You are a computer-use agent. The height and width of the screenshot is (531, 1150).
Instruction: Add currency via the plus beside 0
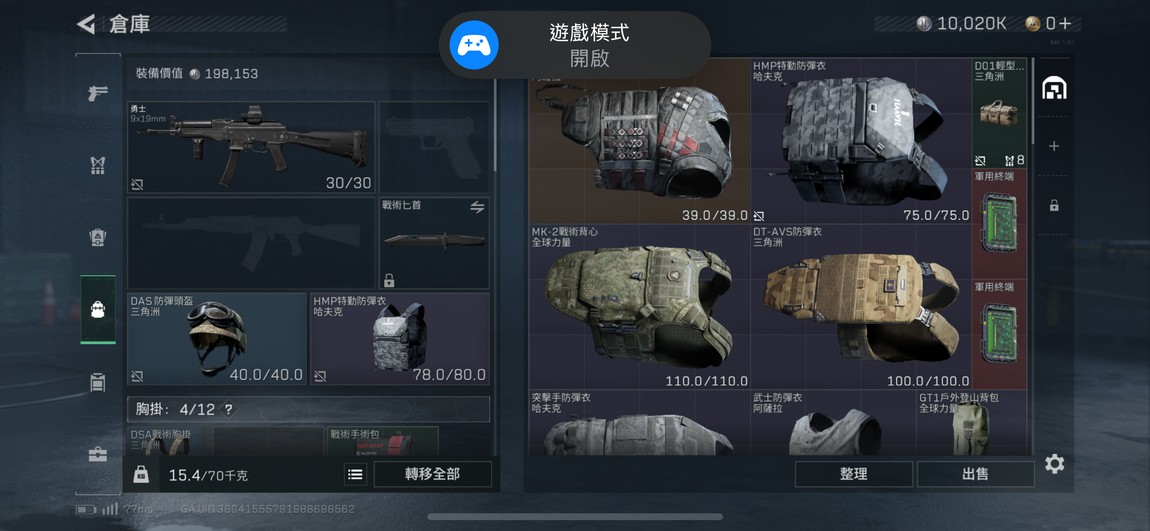(1065, 23)
